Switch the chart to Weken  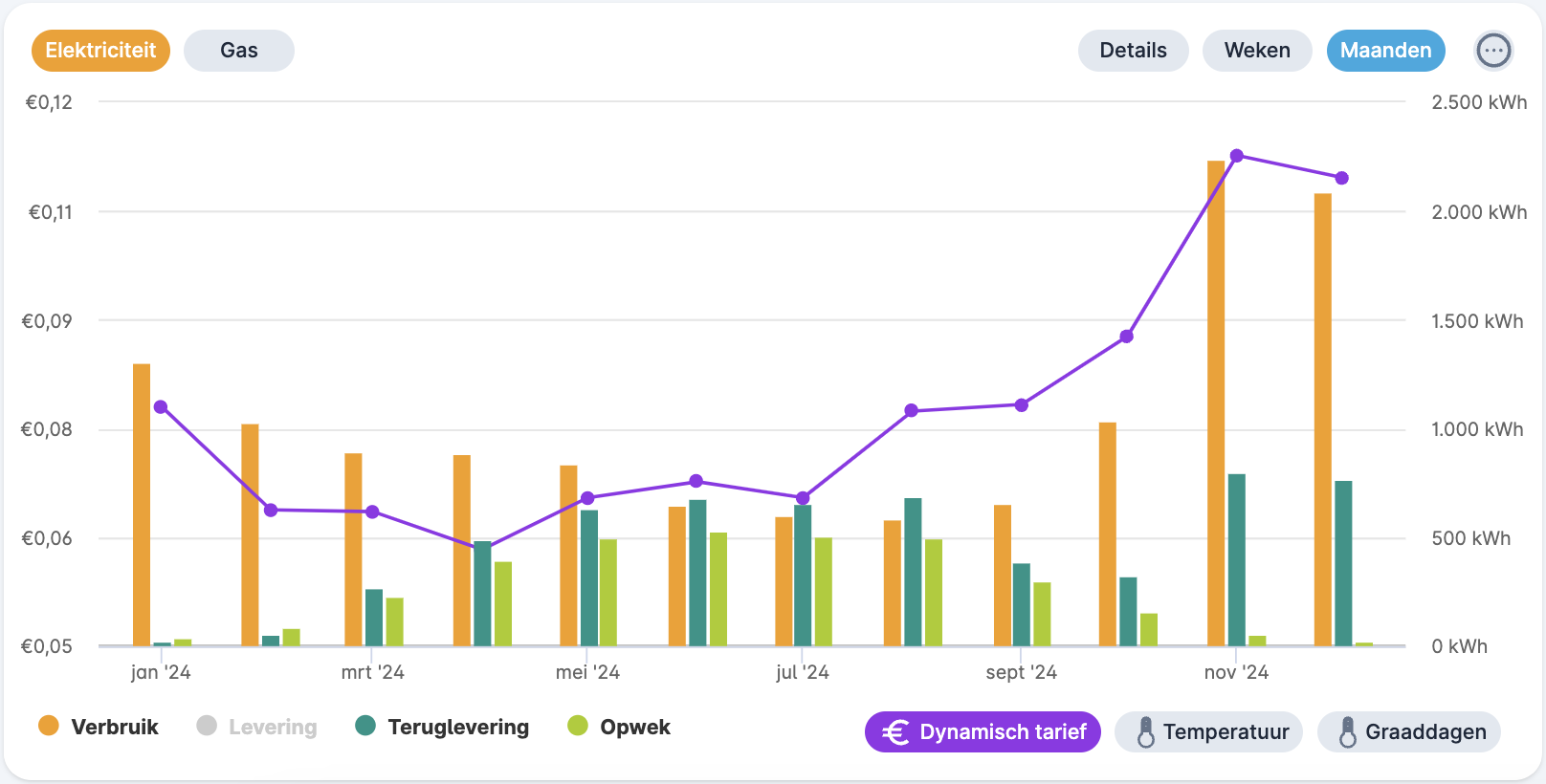click(x=1256, y=51)
